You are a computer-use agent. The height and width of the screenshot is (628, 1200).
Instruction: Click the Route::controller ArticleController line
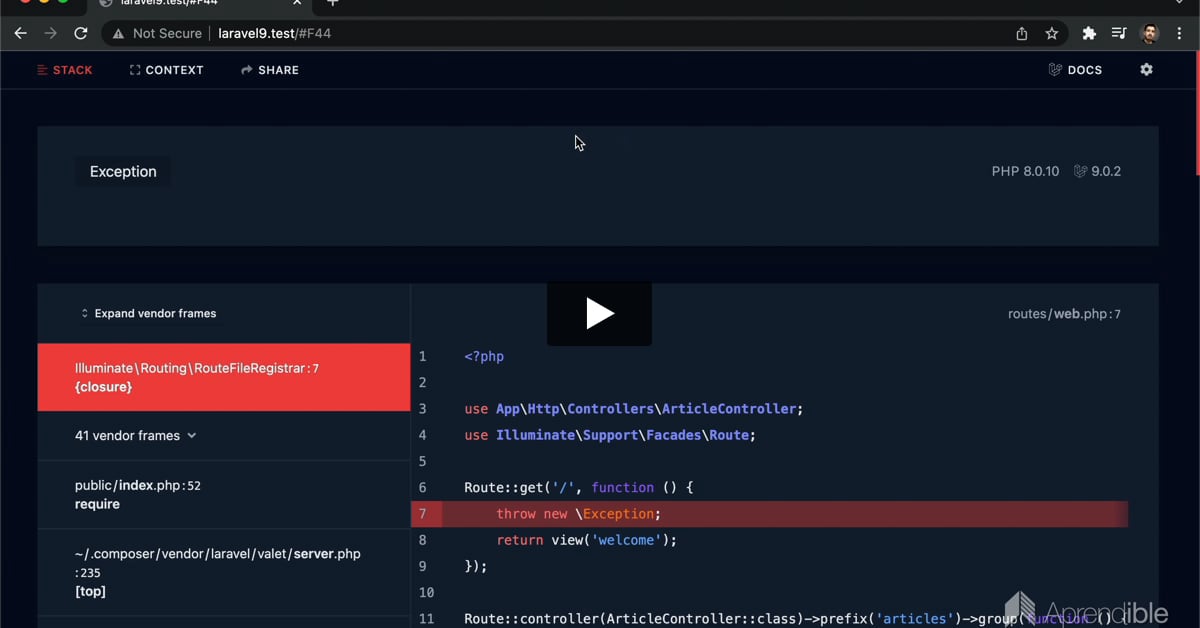pos(790,619)
